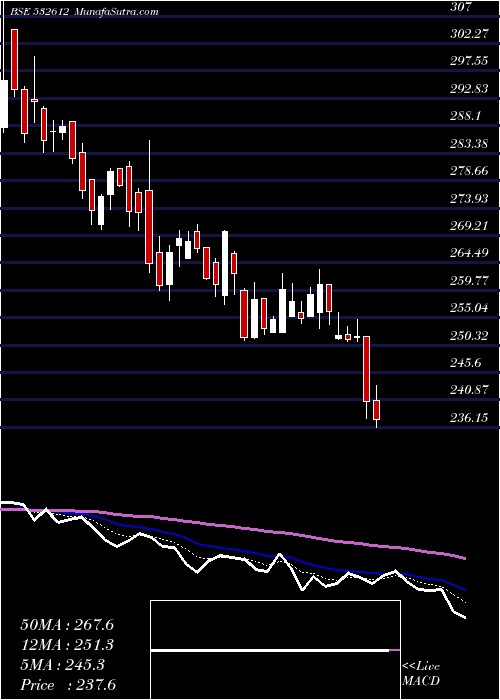500x700 pixels.
Task: Click the 302.27 price axis label
Action: click(x=470, y=33)
